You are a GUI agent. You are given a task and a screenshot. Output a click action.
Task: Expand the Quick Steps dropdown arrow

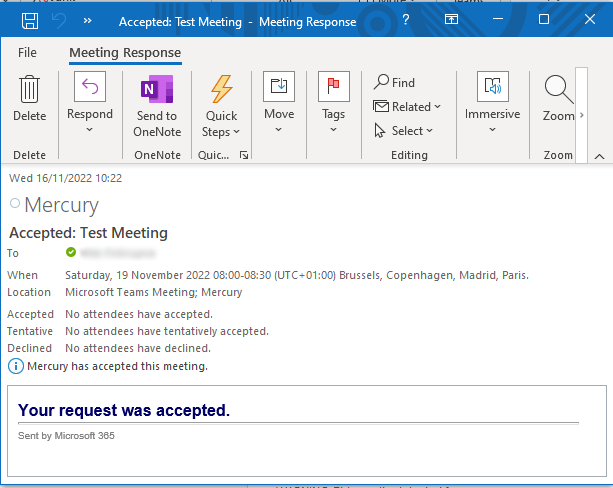point(237,132)
